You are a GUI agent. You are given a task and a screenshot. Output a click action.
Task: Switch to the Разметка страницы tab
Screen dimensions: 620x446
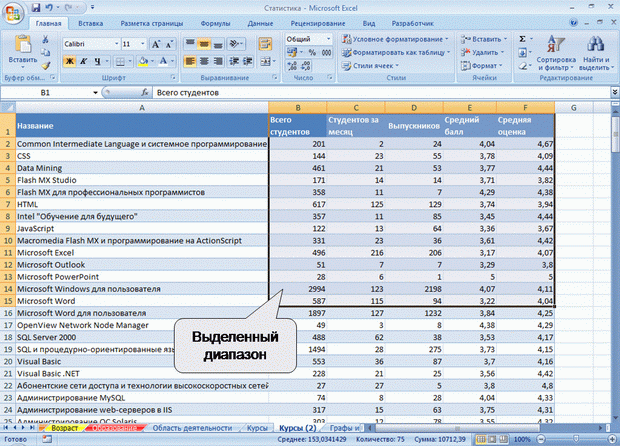152,23
